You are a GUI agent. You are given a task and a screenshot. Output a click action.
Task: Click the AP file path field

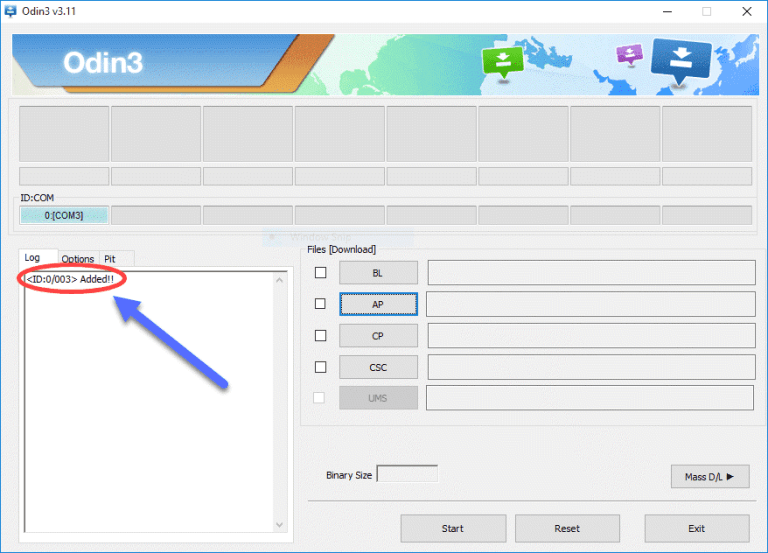[591, 304]
